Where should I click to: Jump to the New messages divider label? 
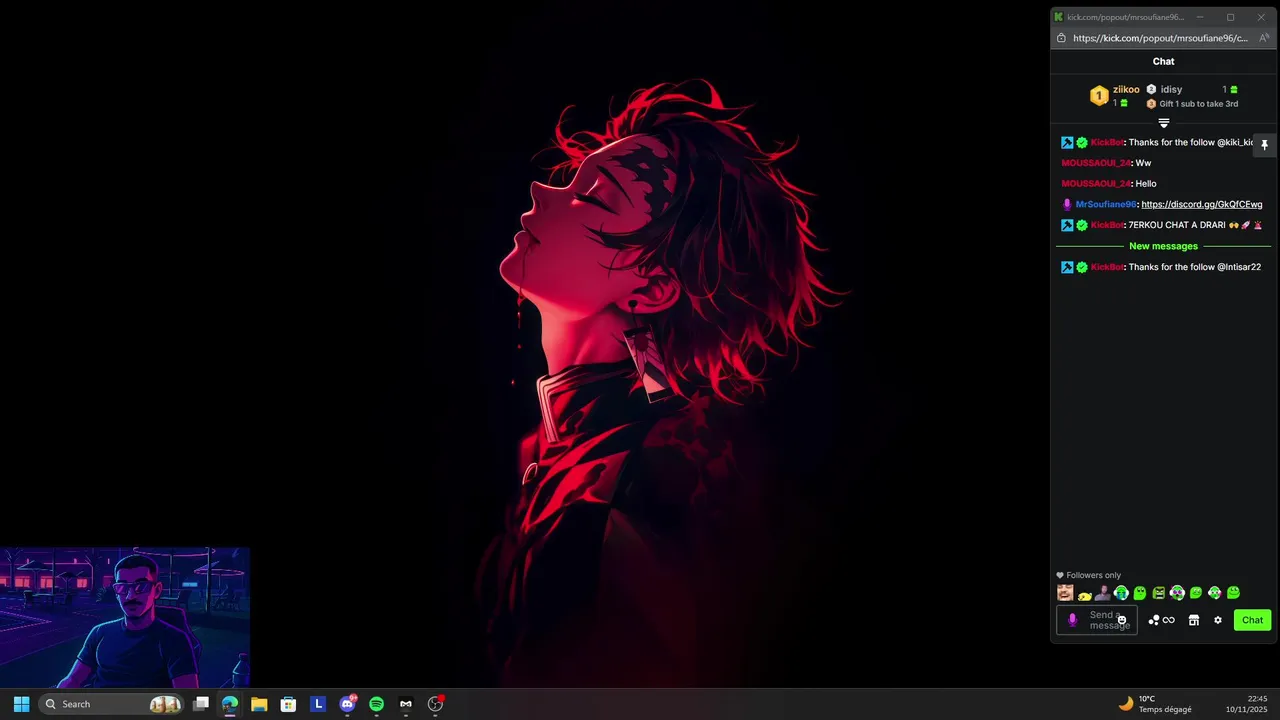click(x=1163, y=246)
